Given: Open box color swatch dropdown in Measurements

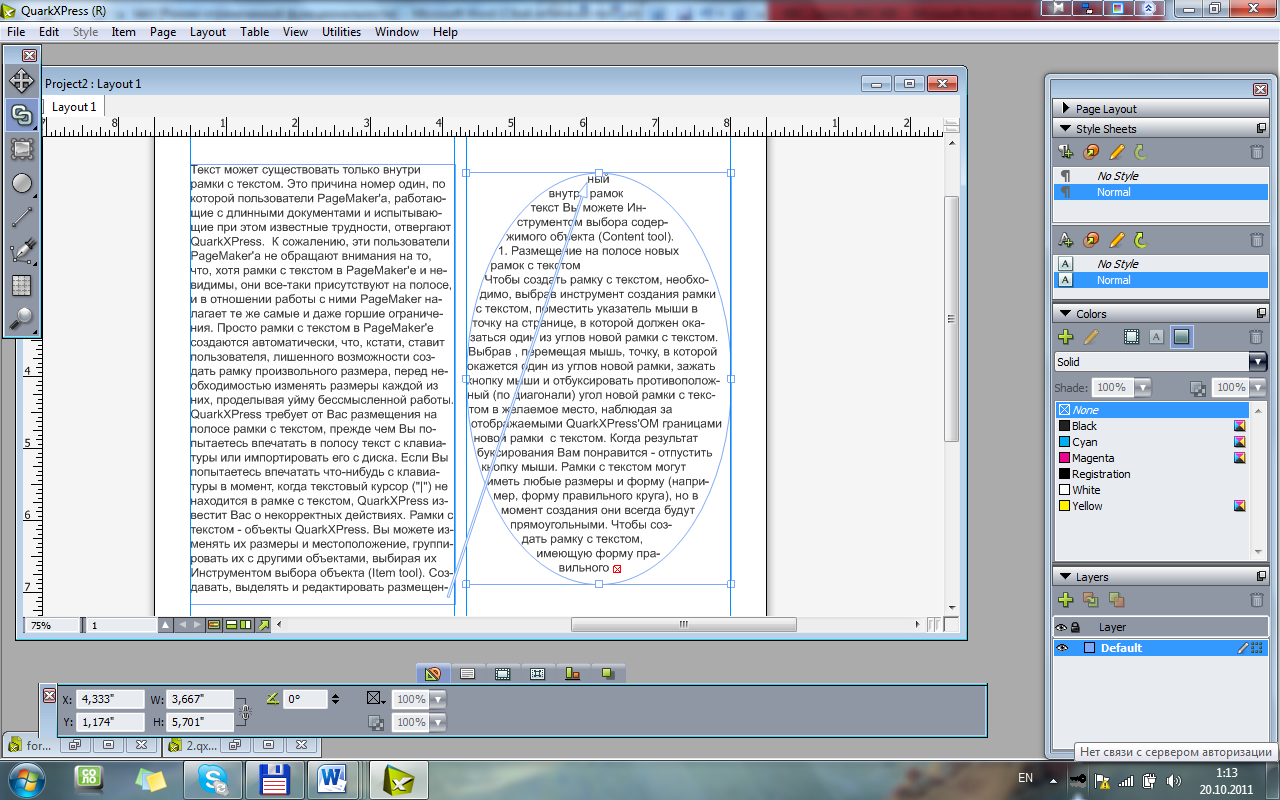Looking at the screenshot, I should [x=375, y=698].
